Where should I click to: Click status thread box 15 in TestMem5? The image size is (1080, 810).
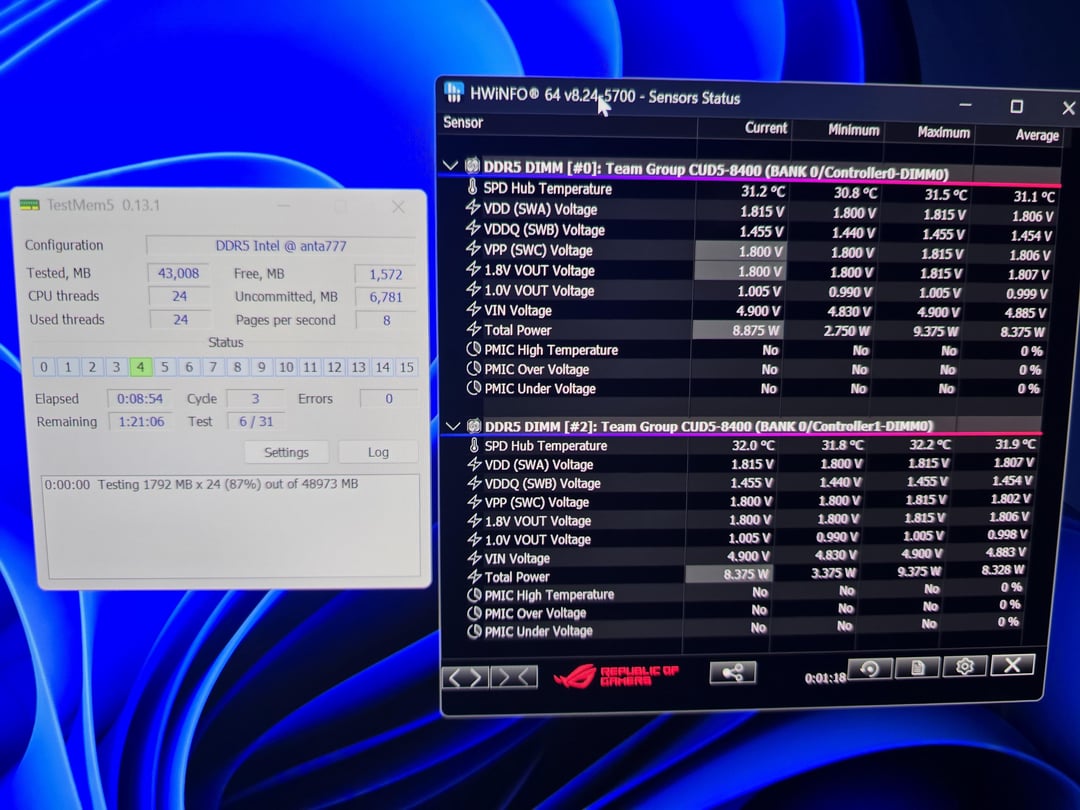pyautogui.click(x=407, y=367)
